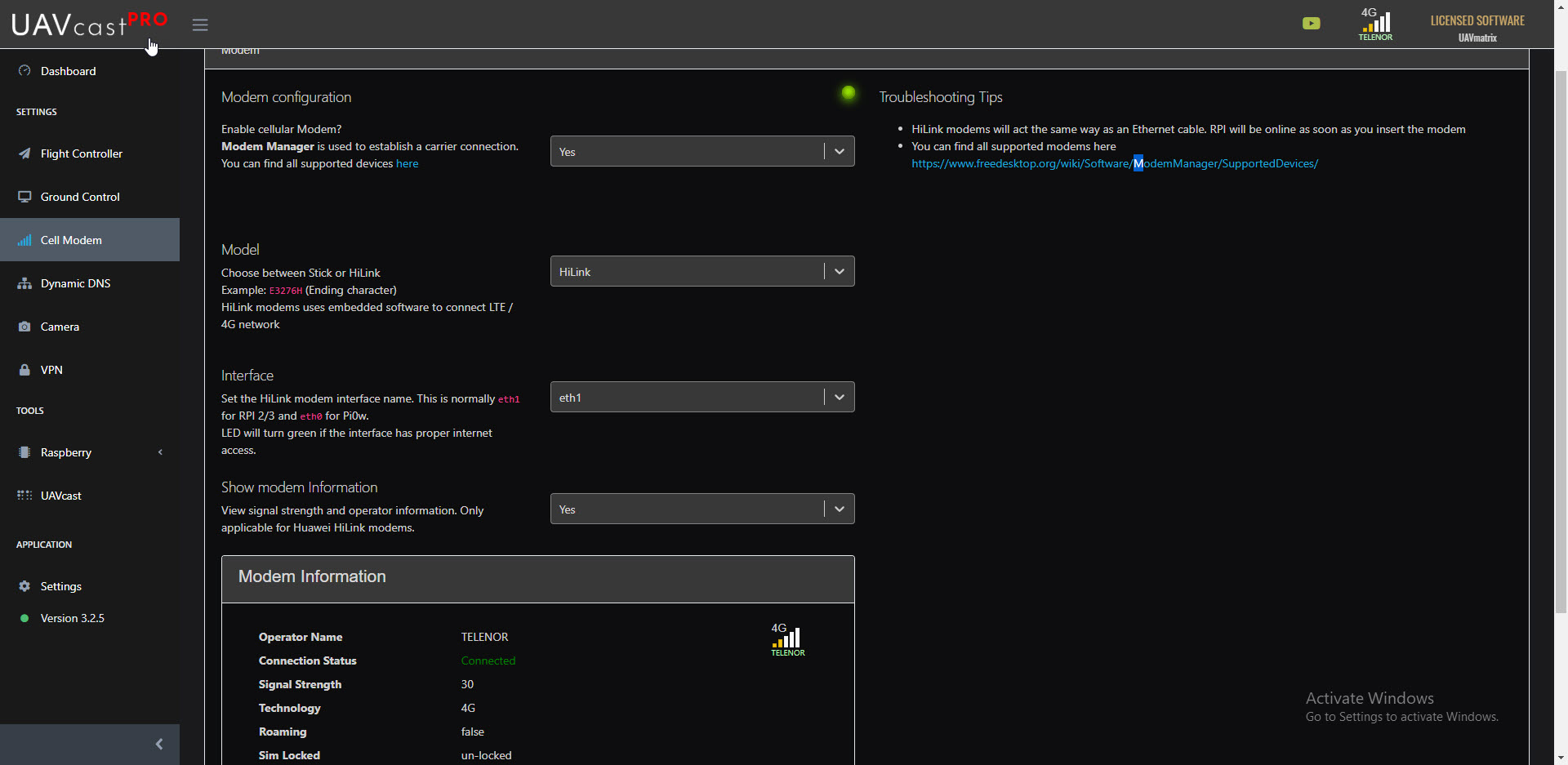The height and width of the screenshot is (765, 1568).
Task: Click the Camera icon in sidebar
Action: [24, 327]
